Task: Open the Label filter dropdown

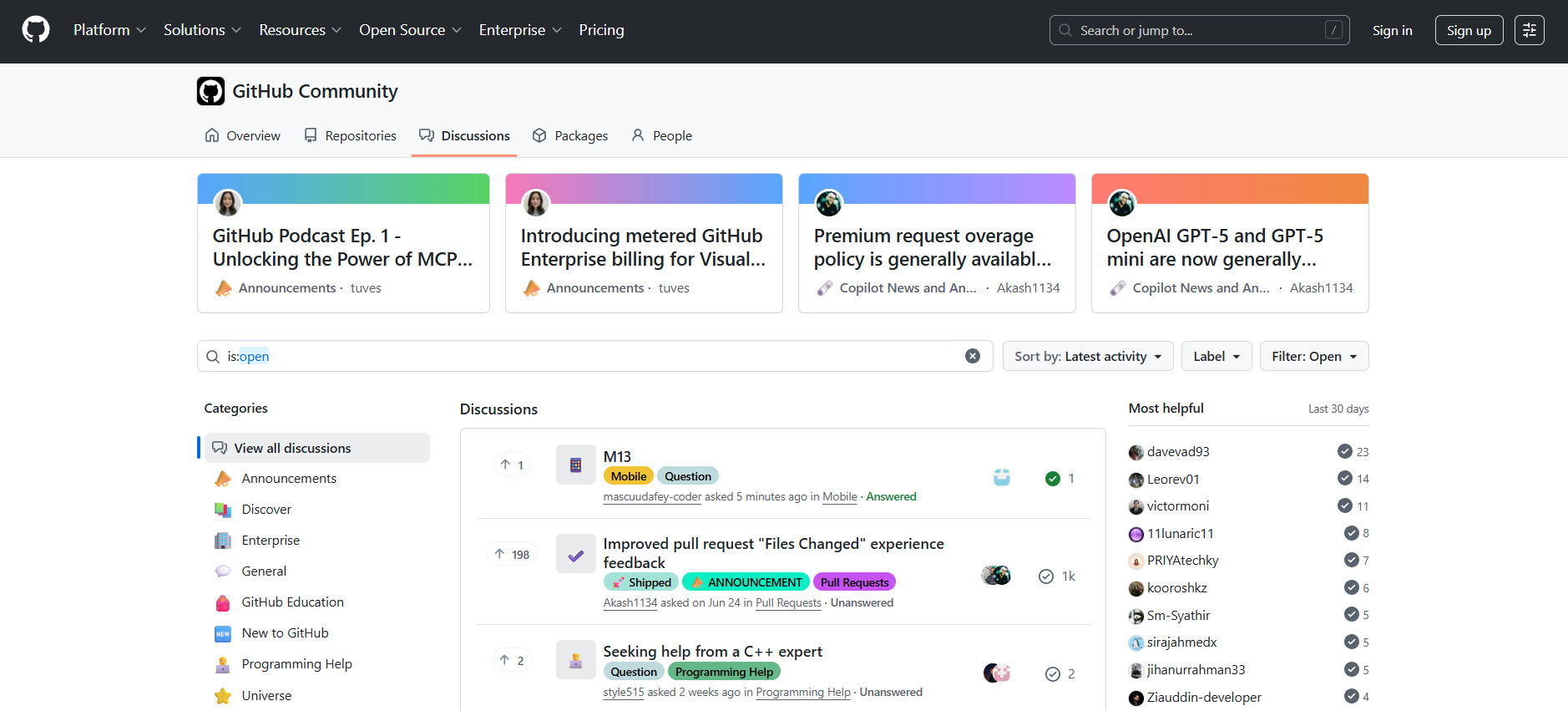Action: click(x=1216, y=356)
